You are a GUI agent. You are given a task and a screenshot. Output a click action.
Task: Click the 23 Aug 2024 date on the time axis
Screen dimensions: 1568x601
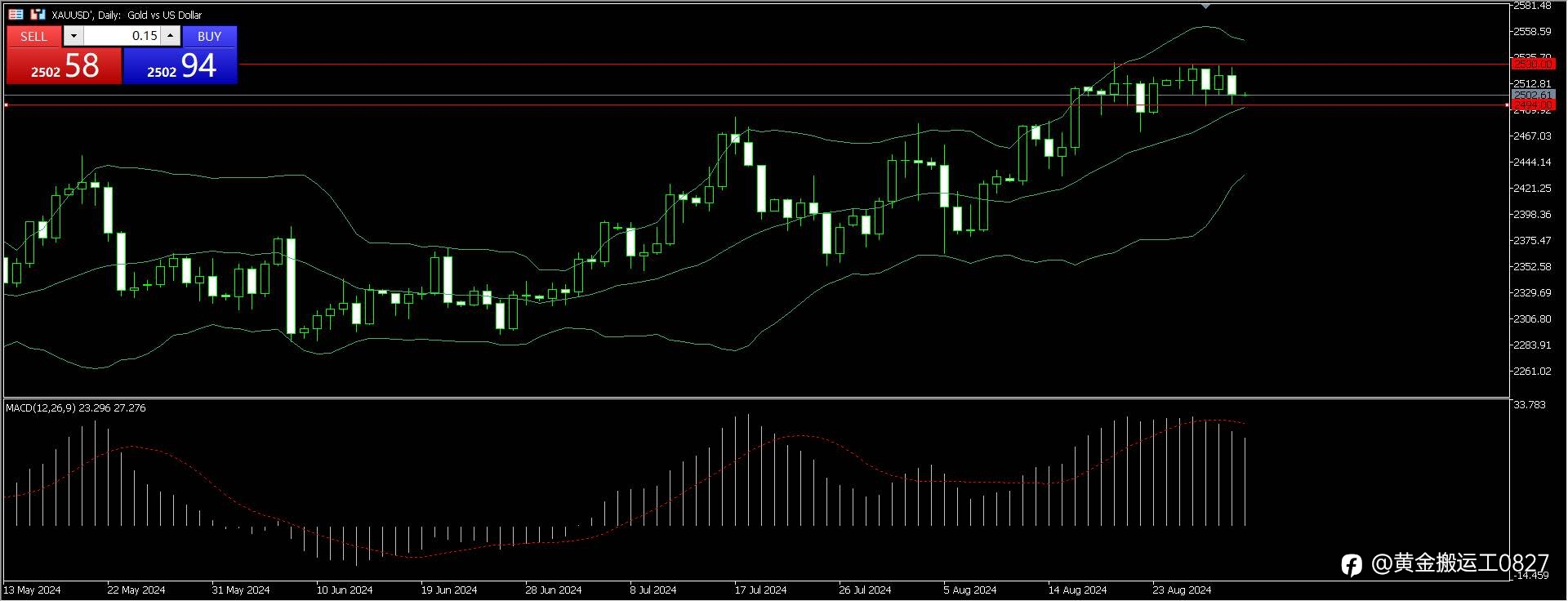[x=1182, y=590]
